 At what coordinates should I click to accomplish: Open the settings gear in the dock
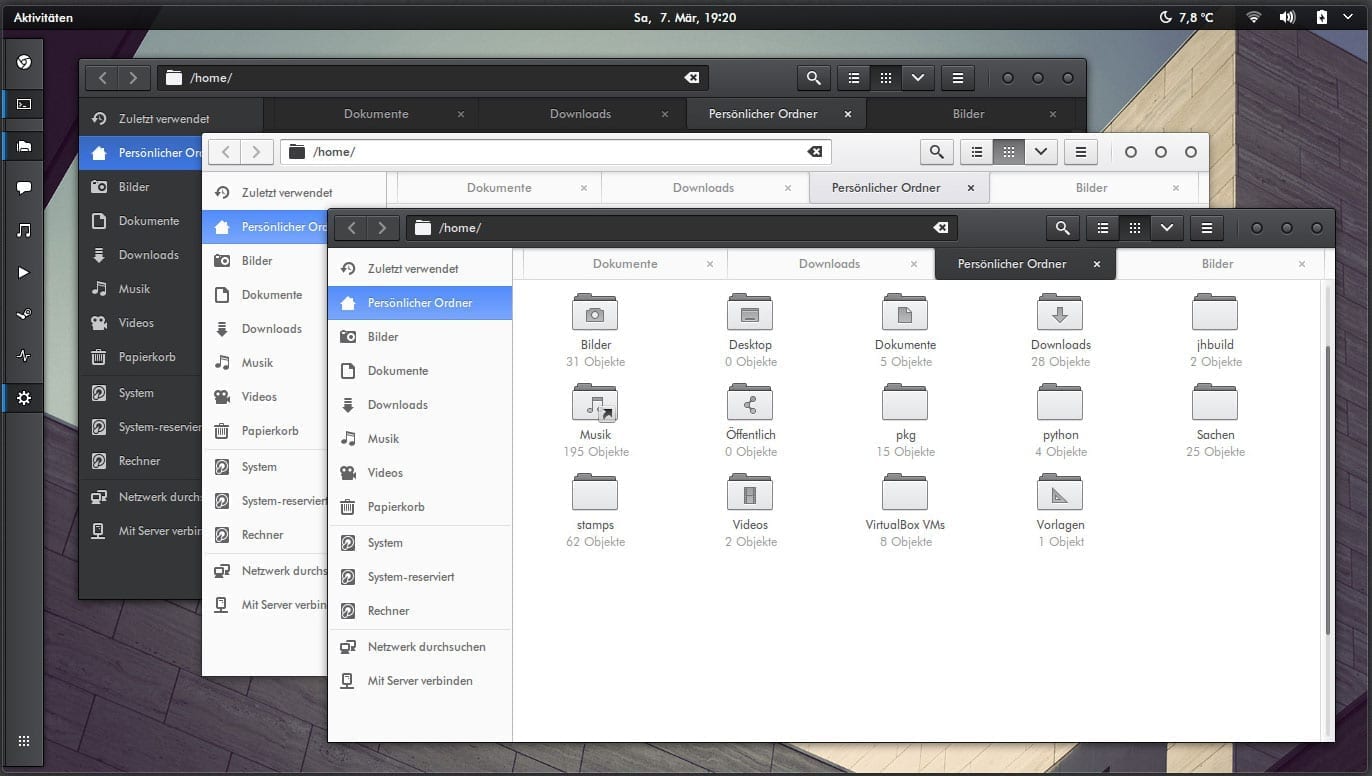tap(24, 398)
